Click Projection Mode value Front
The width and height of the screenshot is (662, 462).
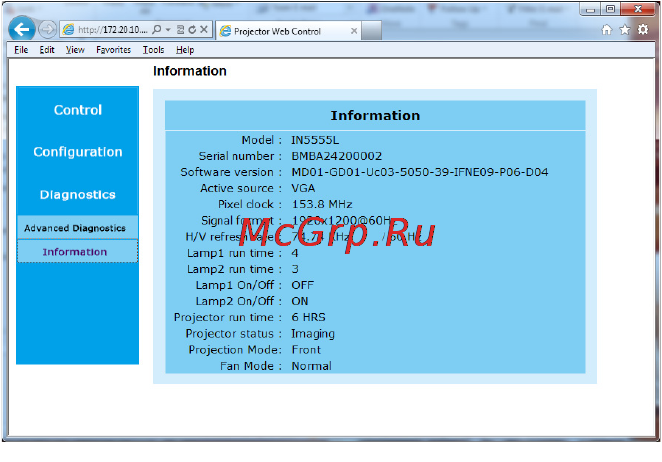[x=306, y=350]
